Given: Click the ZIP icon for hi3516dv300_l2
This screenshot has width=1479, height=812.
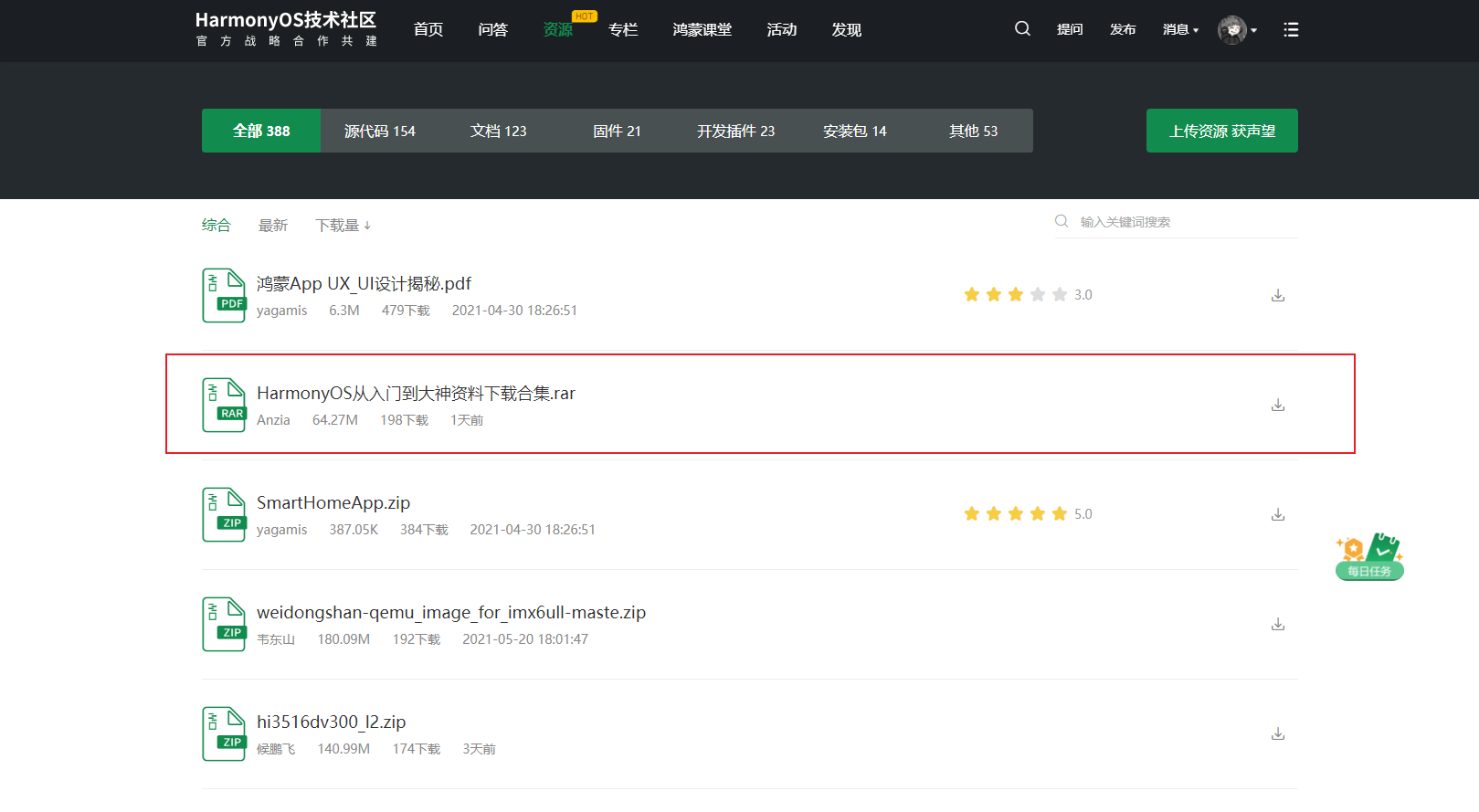Looking at the screenshot, I should click(x=224, y=733).
